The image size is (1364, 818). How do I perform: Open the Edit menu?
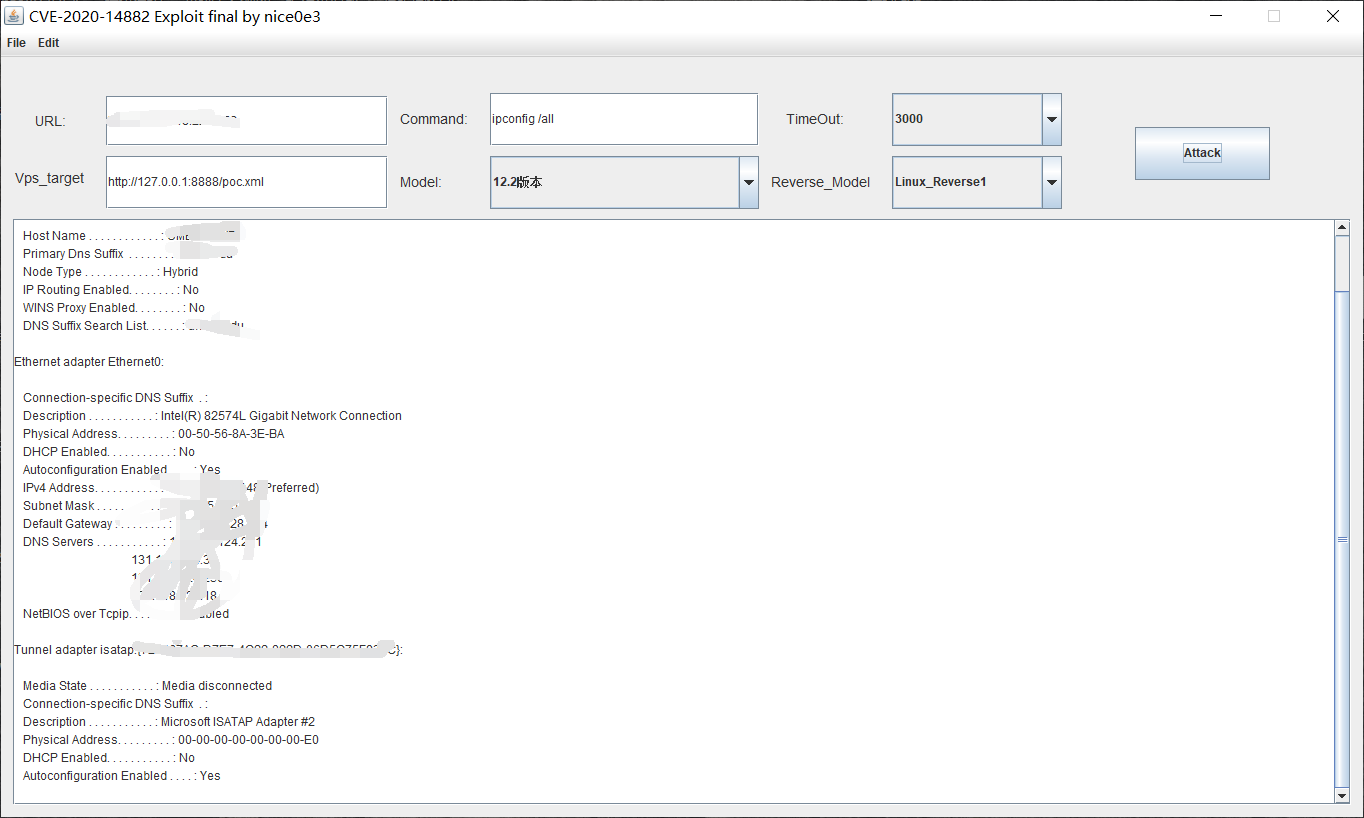(x=49, y=43)
